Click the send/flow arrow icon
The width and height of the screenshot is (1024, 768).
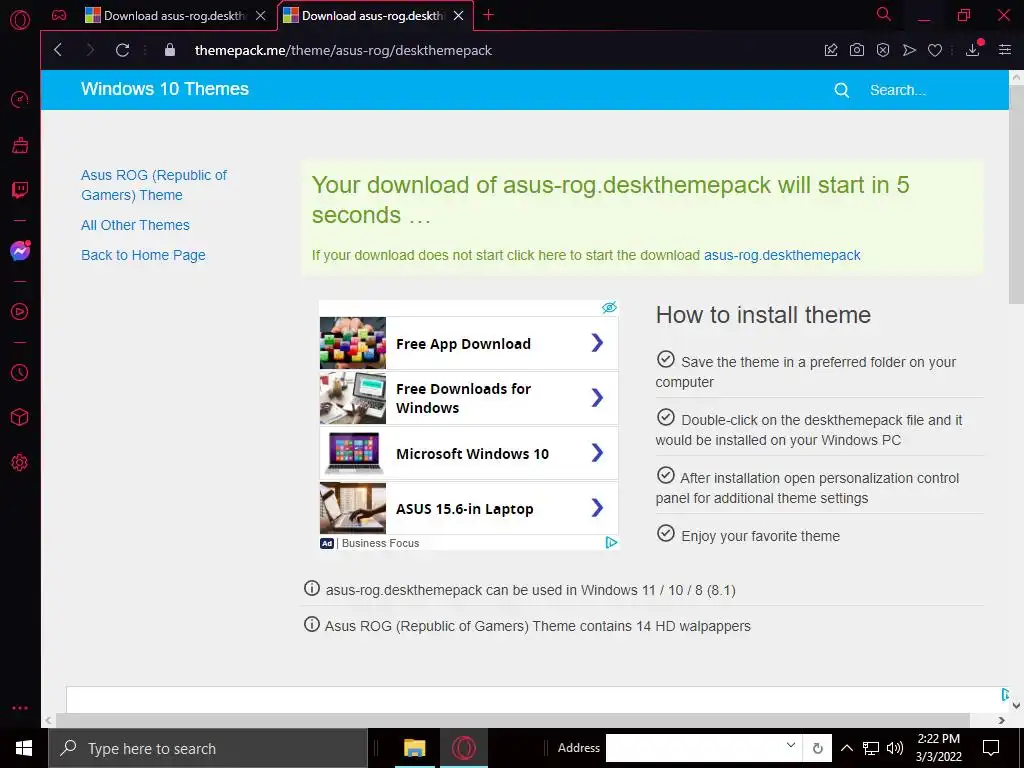[909, 50]
